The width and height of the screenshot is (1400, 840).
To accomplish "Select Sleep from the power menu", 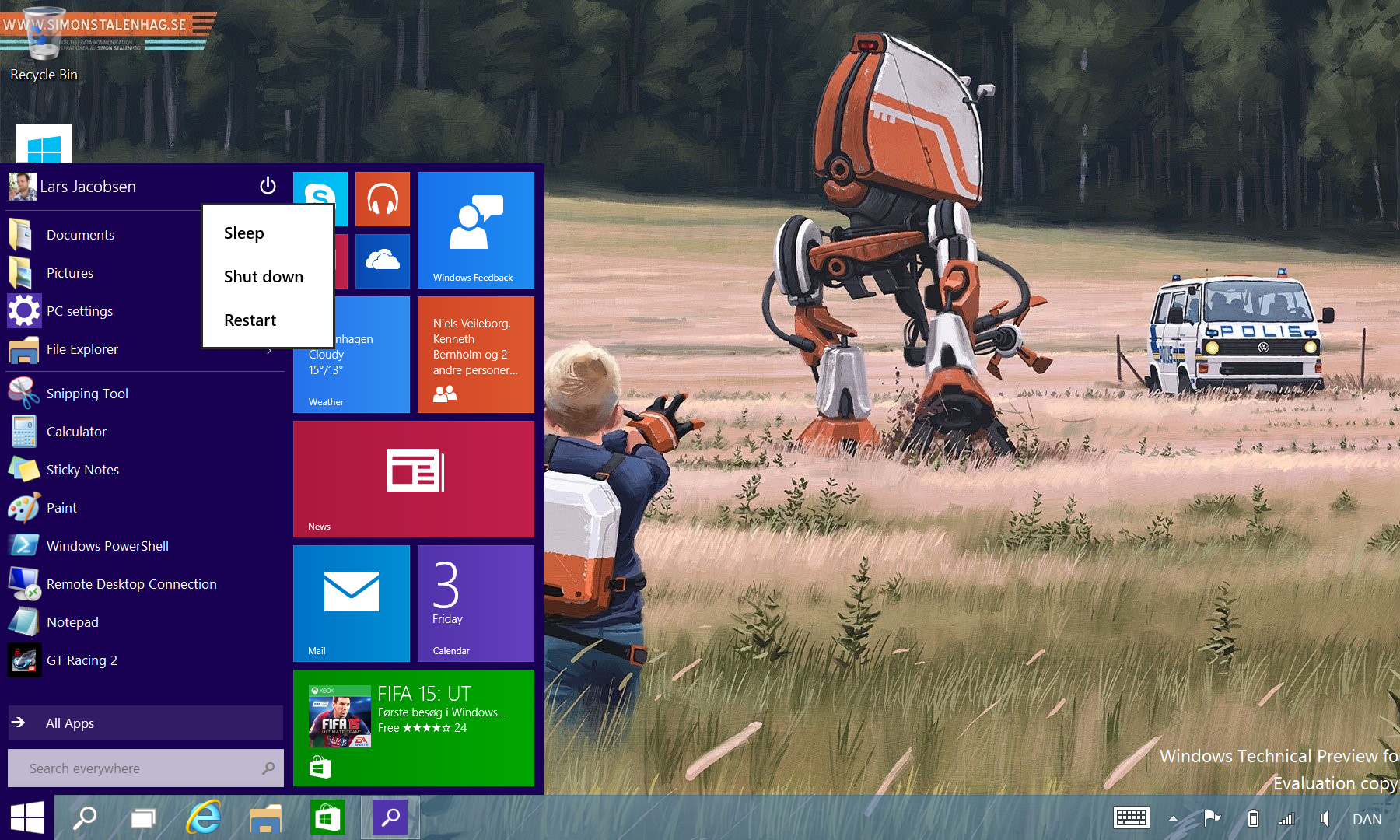I will [x=244, y=233].
